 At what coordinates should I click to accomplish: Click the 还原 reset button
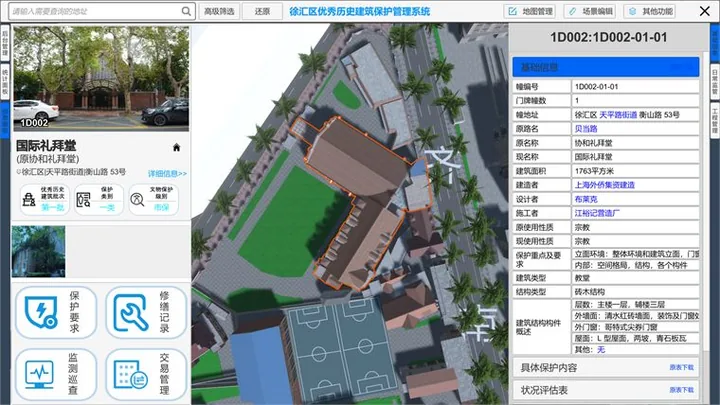[x=262, y=11]
